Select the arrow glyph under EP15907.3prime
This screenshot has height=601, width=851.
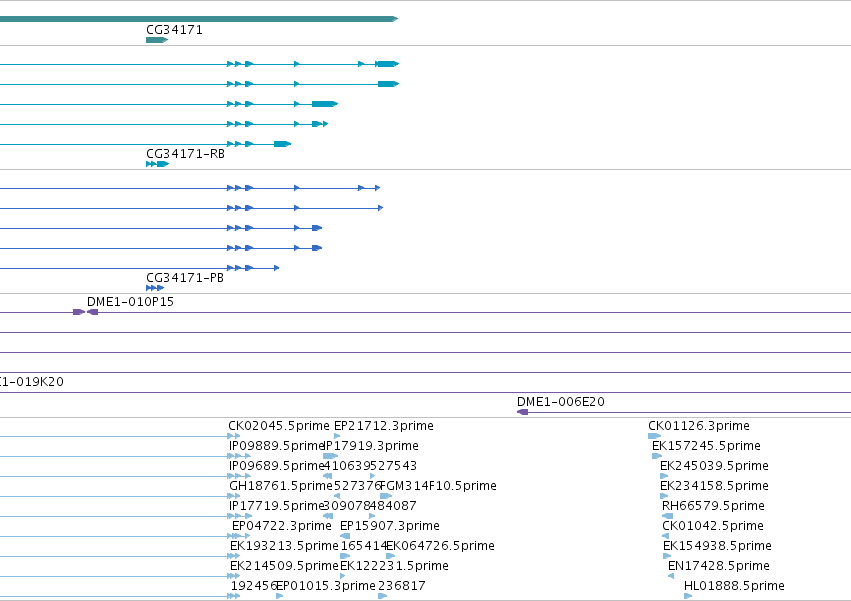point(345,536)
